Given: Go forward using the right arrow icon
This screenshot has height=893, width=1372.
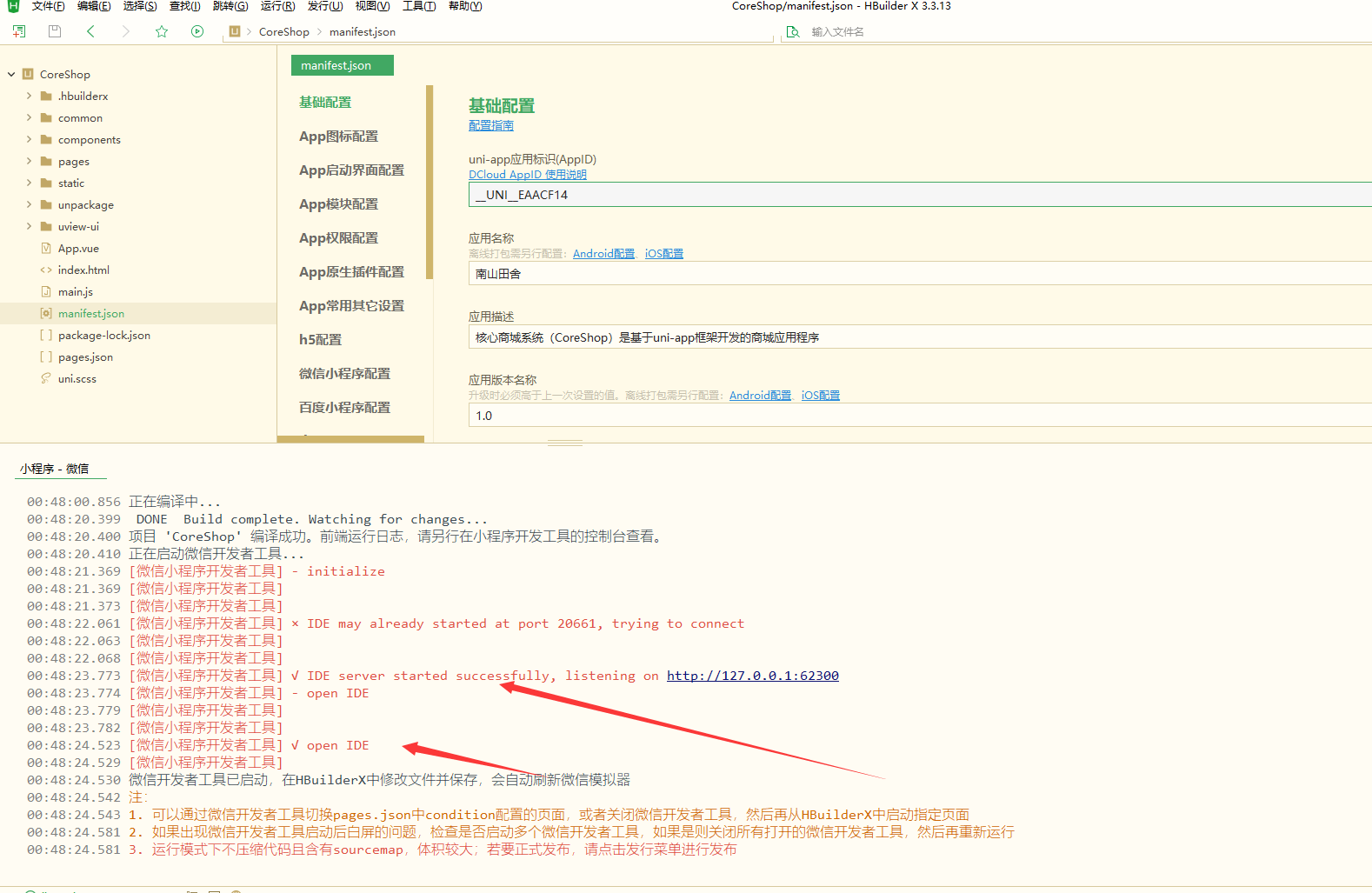Looking at the screenshot, I should coord(125,31).
